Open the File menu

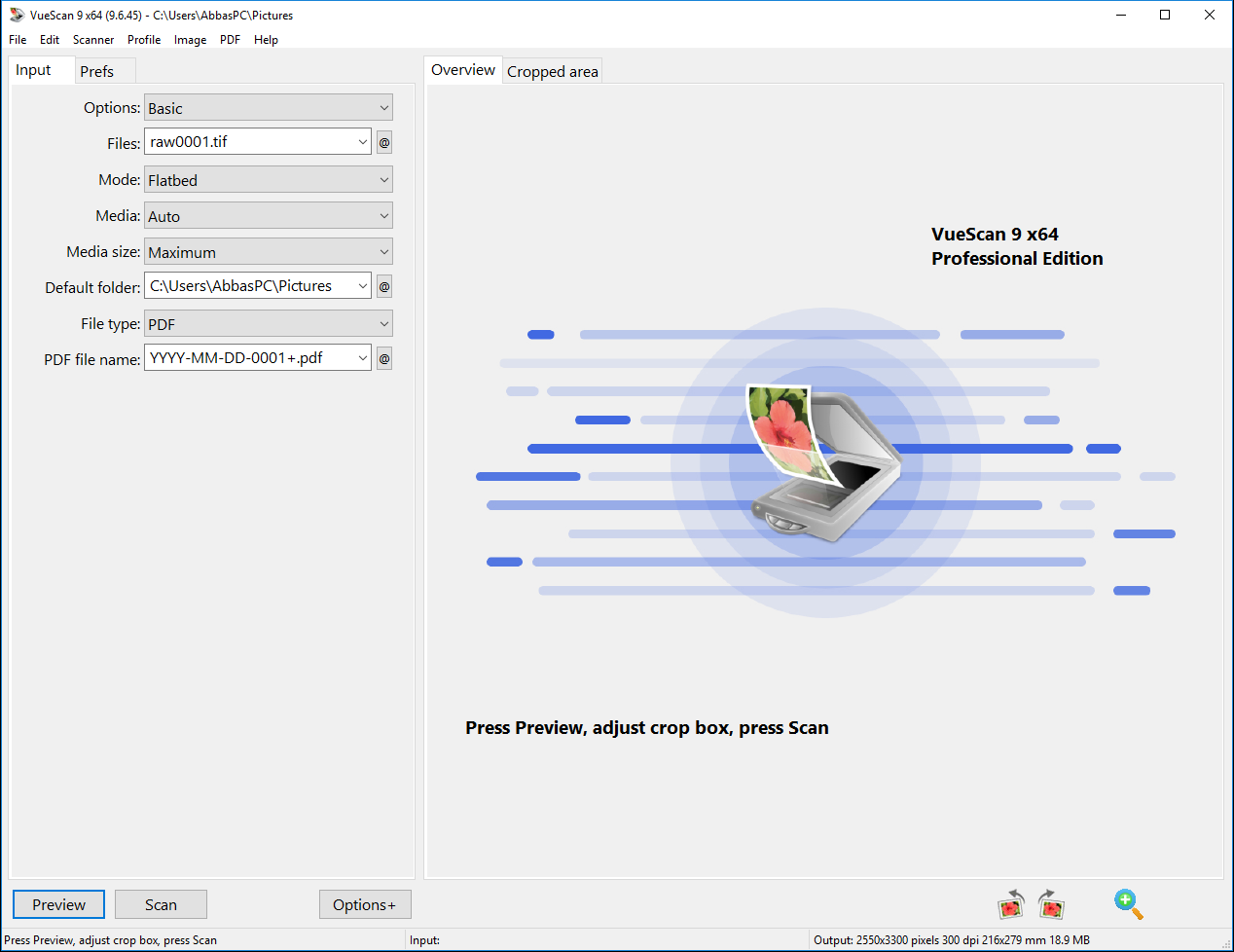pos(18,40)
